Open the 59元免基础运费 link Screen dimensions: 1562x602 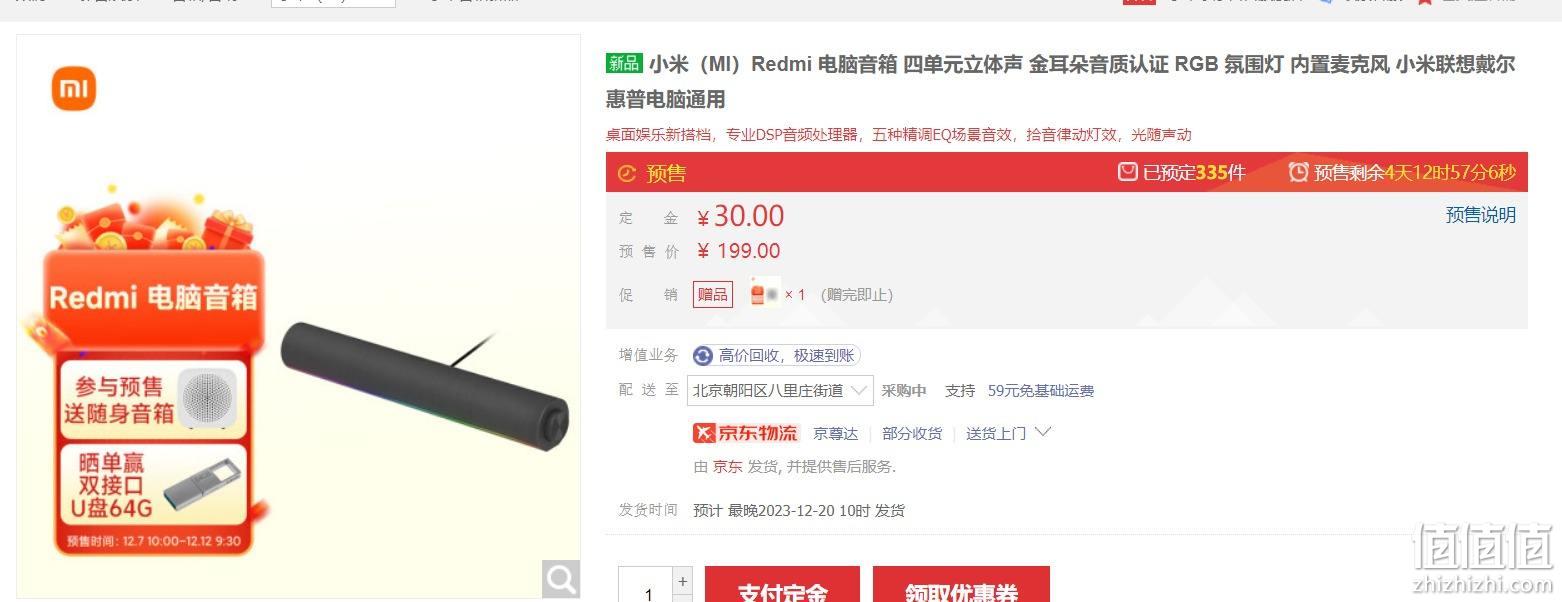(x=1041, y=391)
